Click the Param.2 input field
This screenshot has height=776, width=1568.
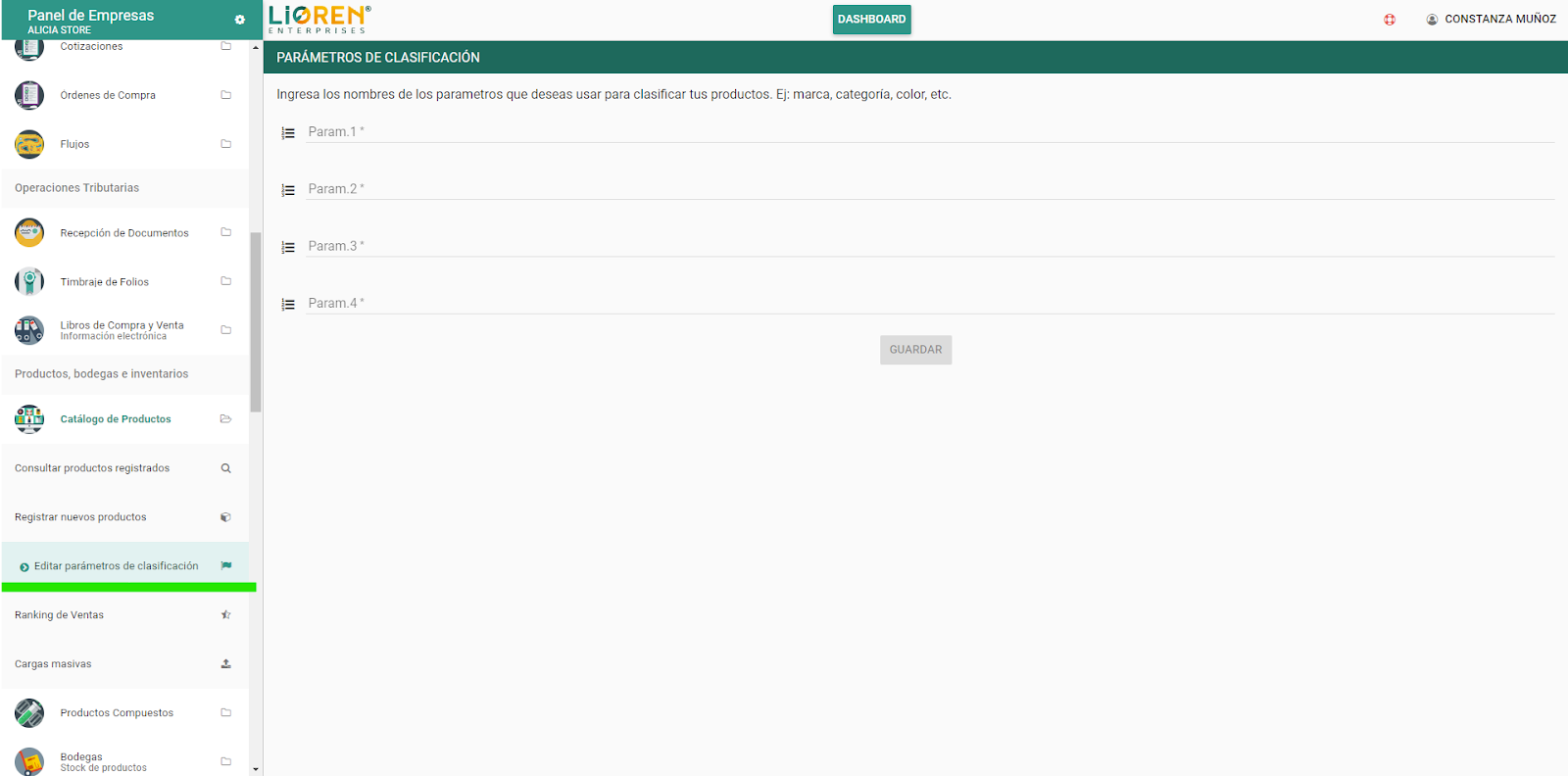tap(930, 189)
